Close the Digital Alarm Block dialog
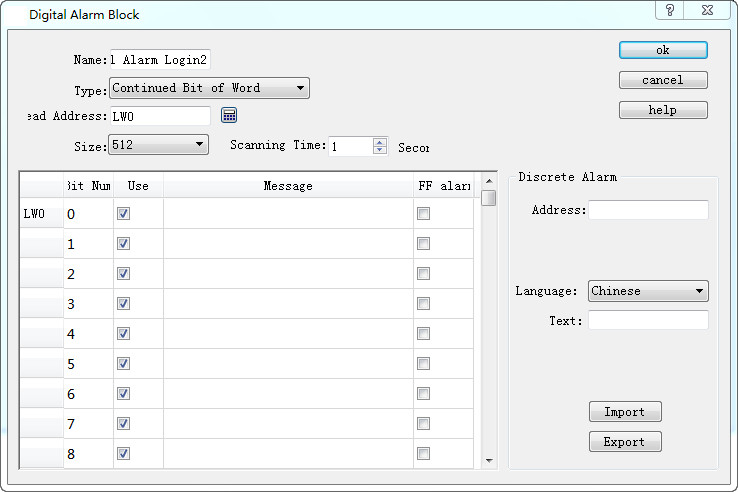The width and height of the screenshot is (738, 492). pos(707,10)
